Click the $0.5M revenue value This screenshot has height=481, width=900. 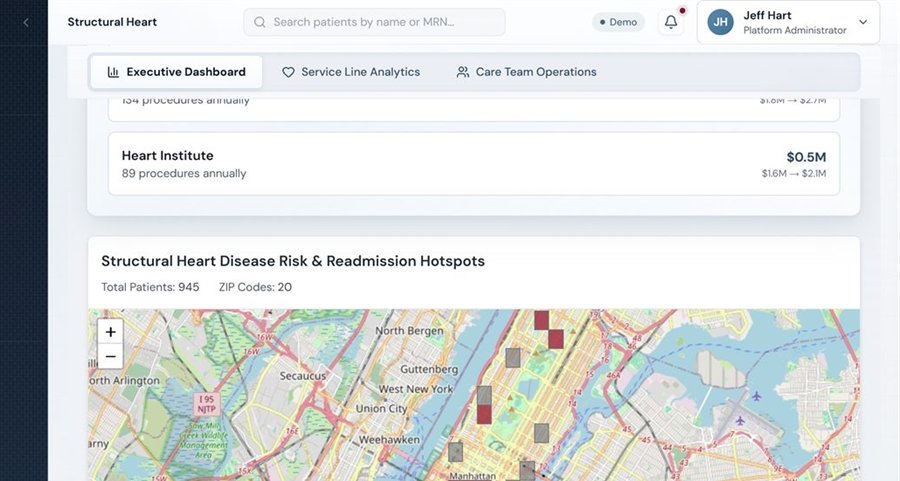[x=806, y=157]
